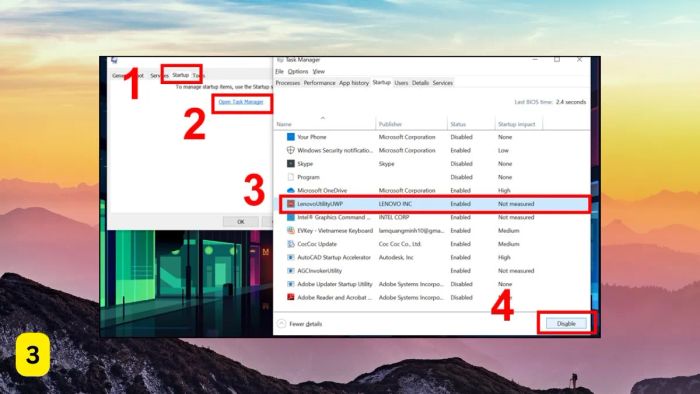
Task: Switch to the Users tab
Action: tap(401, 83)
